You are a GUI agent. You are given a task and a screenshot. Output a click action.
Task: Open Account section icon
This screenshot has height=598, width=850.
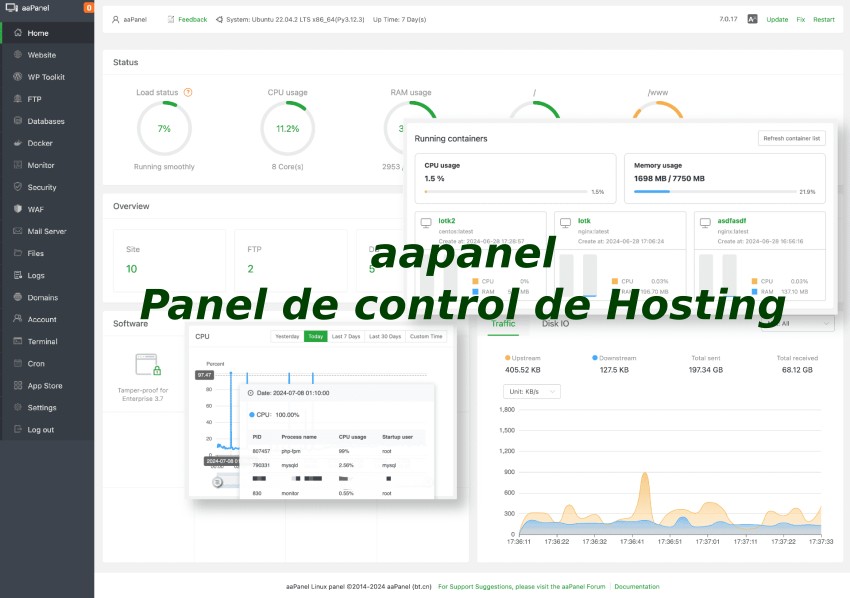[x=18, y=319]
